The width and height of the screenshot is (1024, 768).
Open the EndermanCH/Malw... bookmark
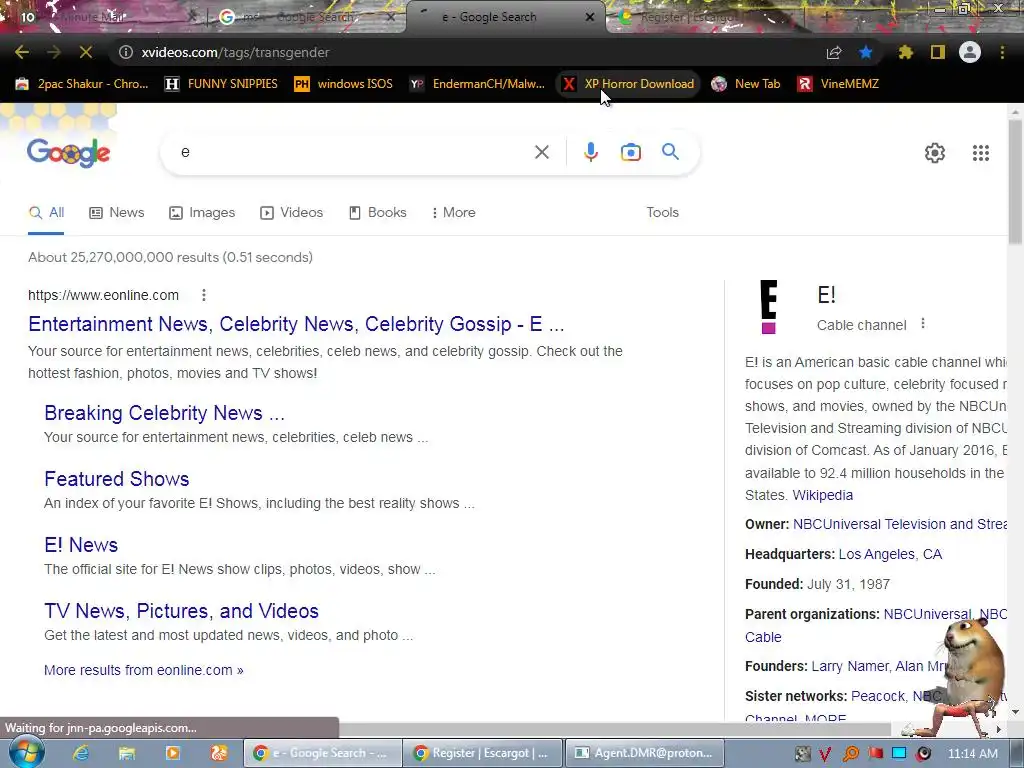[477, 84]
